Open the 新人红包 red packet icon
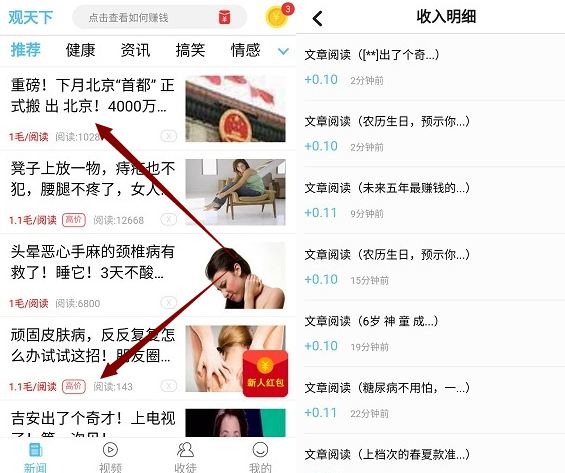The width and height of the screenshot is (565, 473). pyautogui.click(x=265, y=374)
